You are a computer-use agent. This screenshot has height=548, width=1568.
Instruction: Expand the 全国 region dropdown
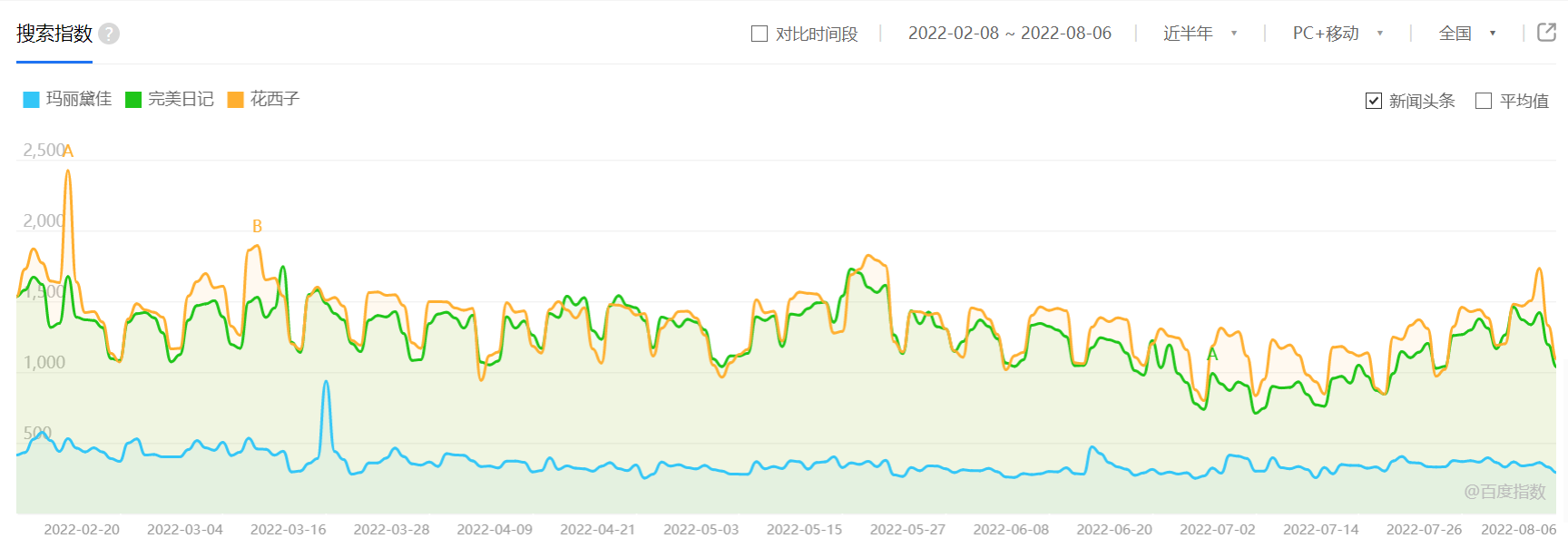coord(1466,34)
